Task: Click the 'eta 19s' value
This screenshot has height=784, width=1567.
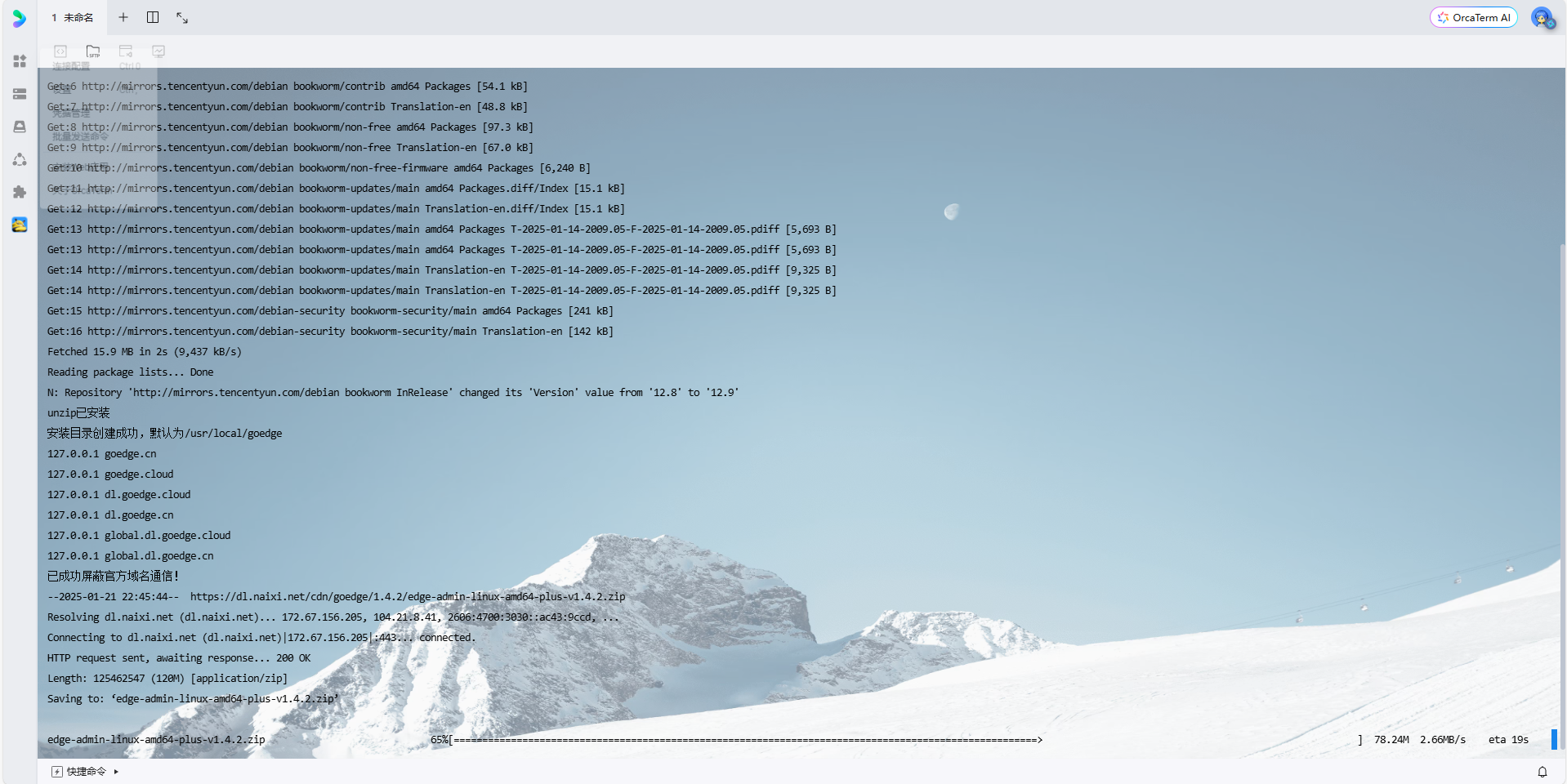Action: (x=1508, y=740)
